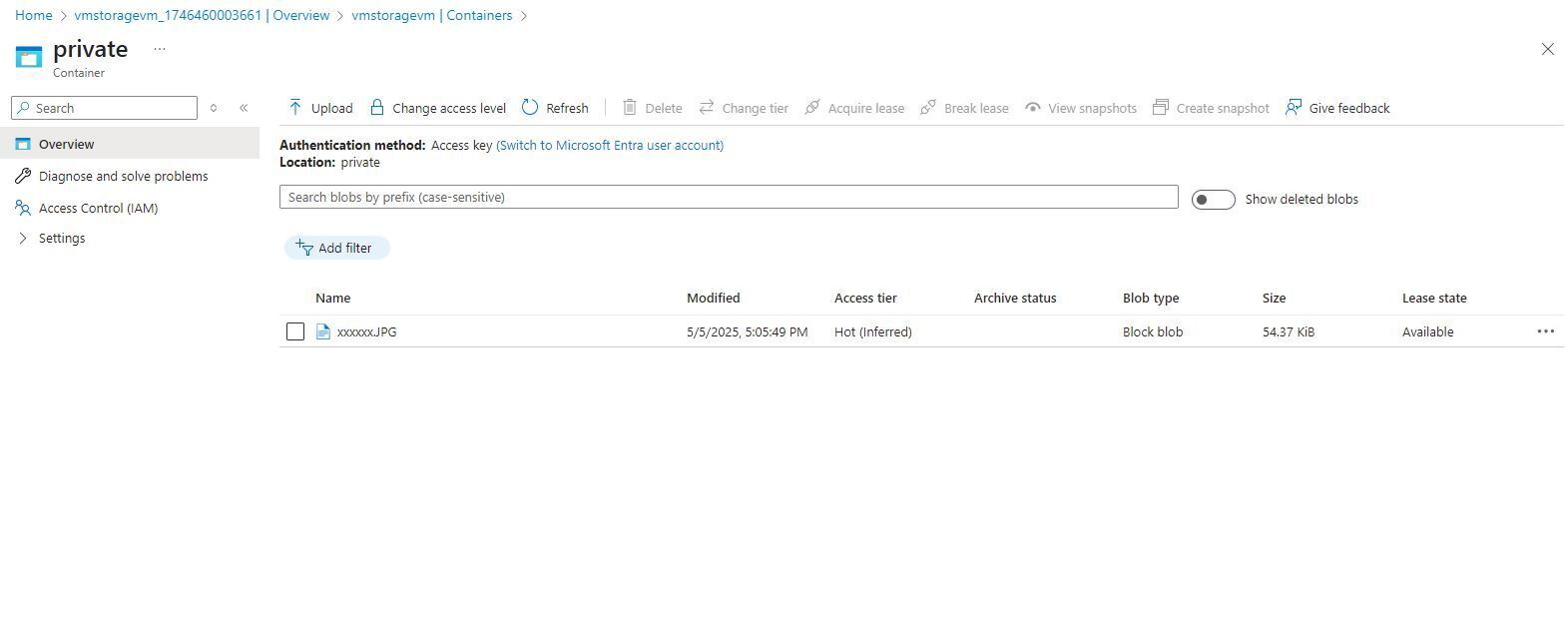Select Overview in sidebar
1568x634 pixels.
tap(130, 144)
